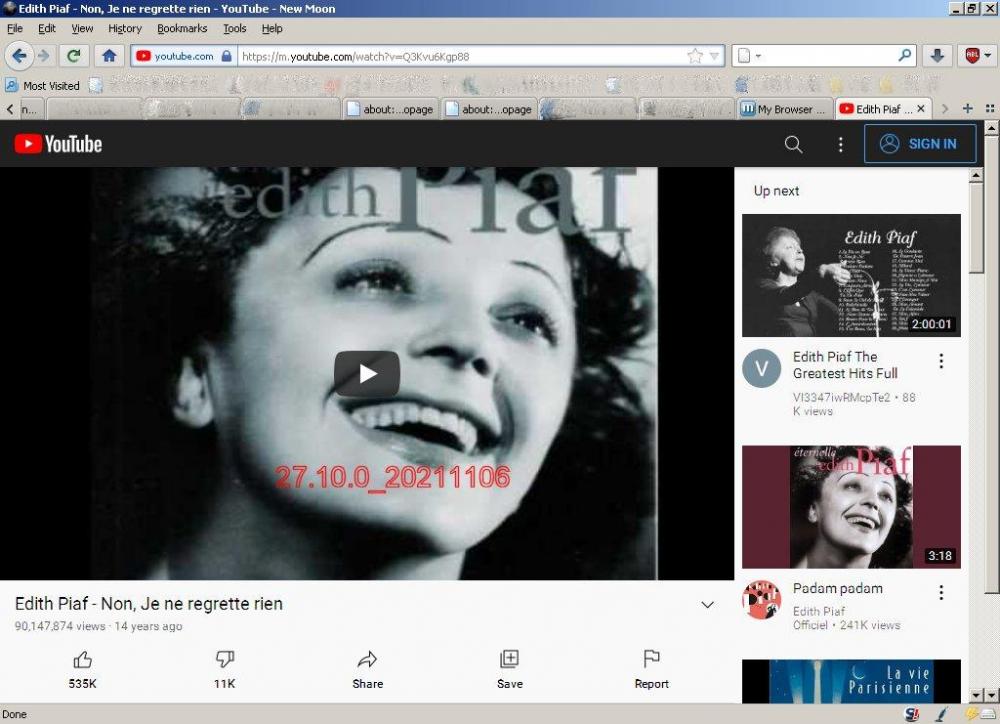Go to browser home page

[109, 56]
